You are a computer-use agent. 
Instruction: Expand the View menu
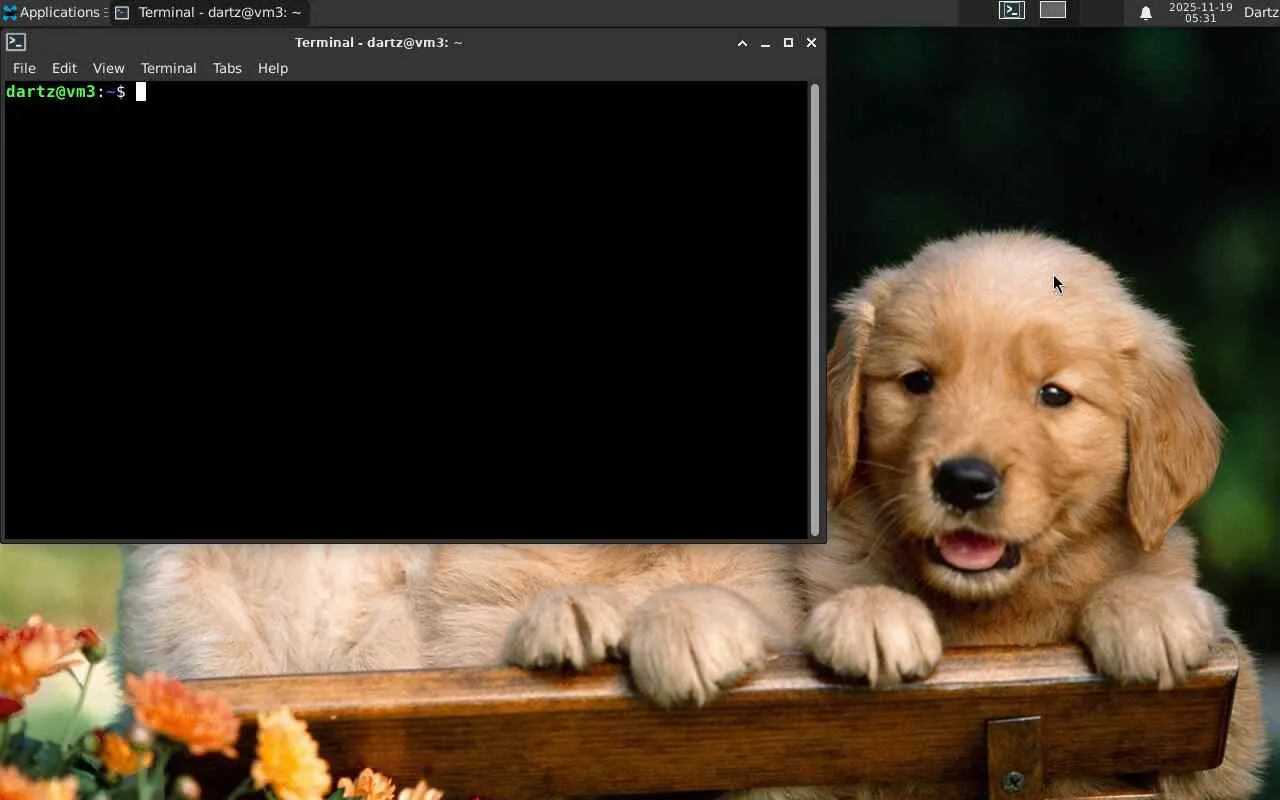(x=108, y=68)
